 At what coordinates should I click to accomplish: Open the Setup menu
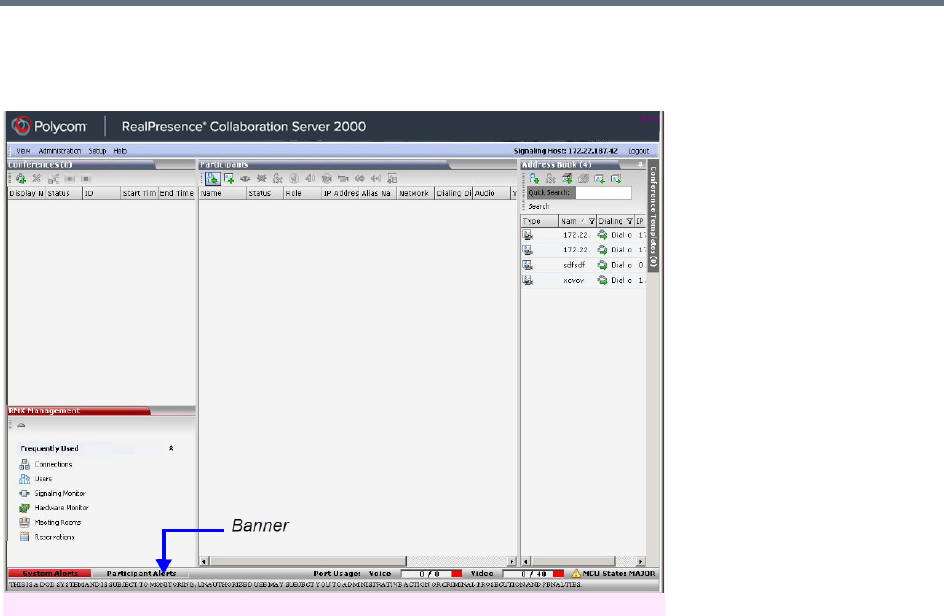pos(98,151)
